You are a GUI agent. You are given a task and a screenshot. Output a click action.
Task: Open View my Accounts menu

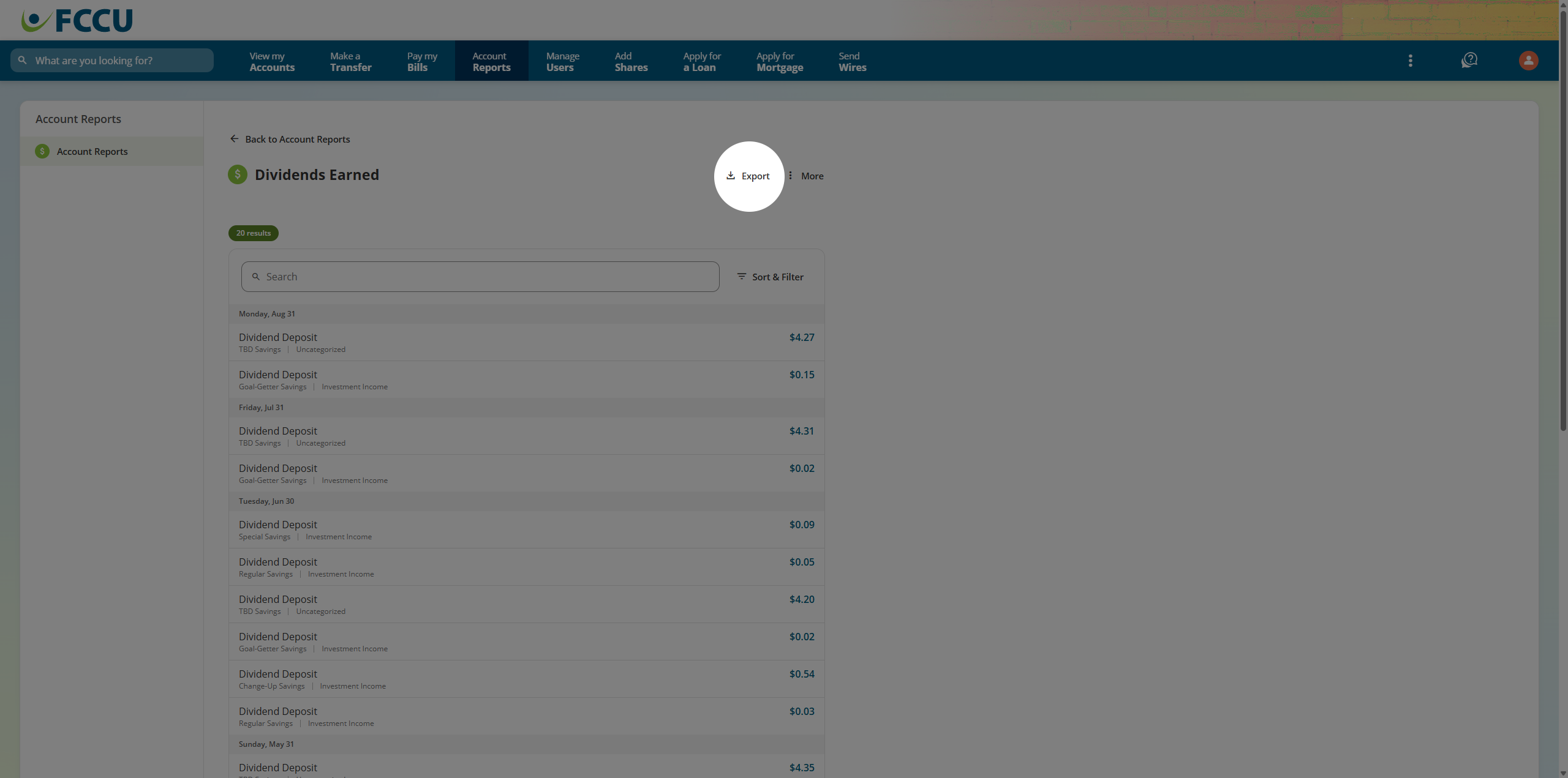pos(272,61)
